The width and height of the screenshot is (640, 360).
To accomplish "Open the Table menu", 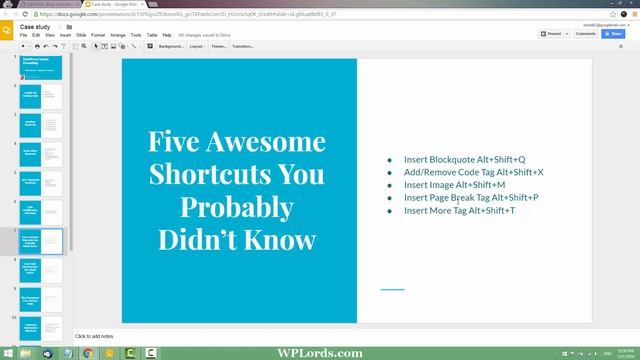I will pos(152,36).
